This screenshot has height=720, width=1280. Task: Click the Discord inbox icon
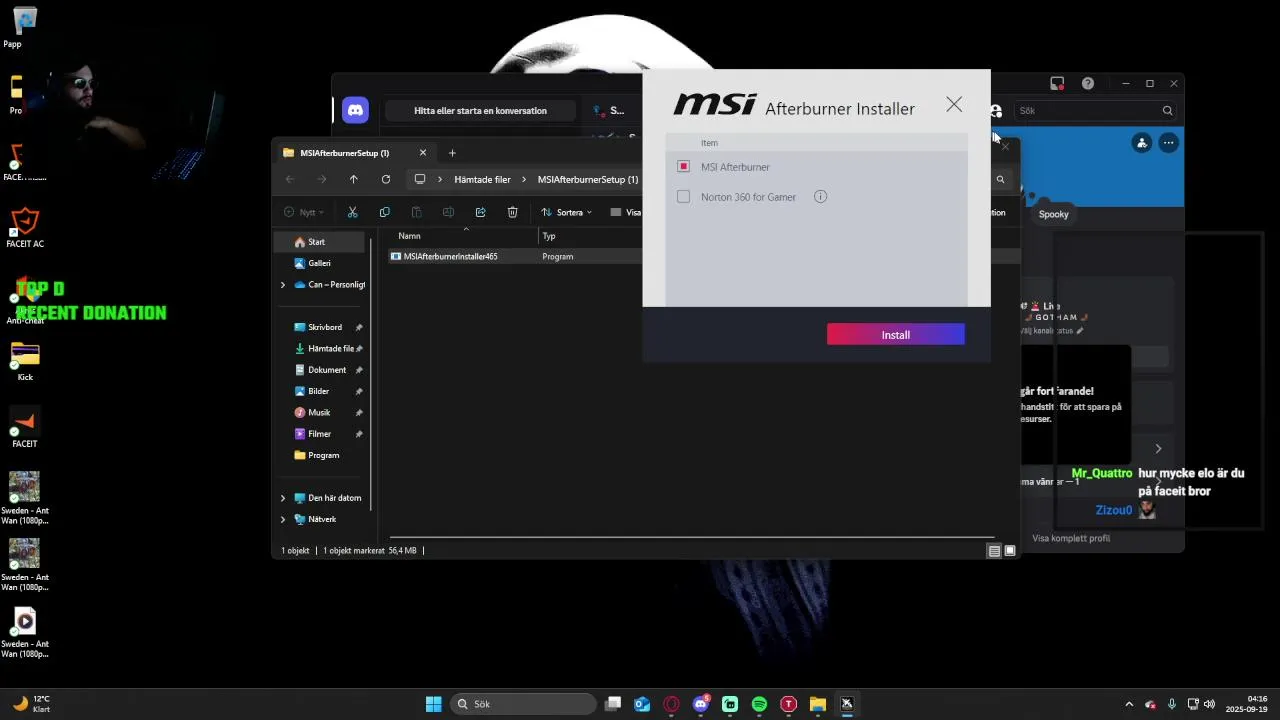pyautogui.click(x=1057, y=83)
